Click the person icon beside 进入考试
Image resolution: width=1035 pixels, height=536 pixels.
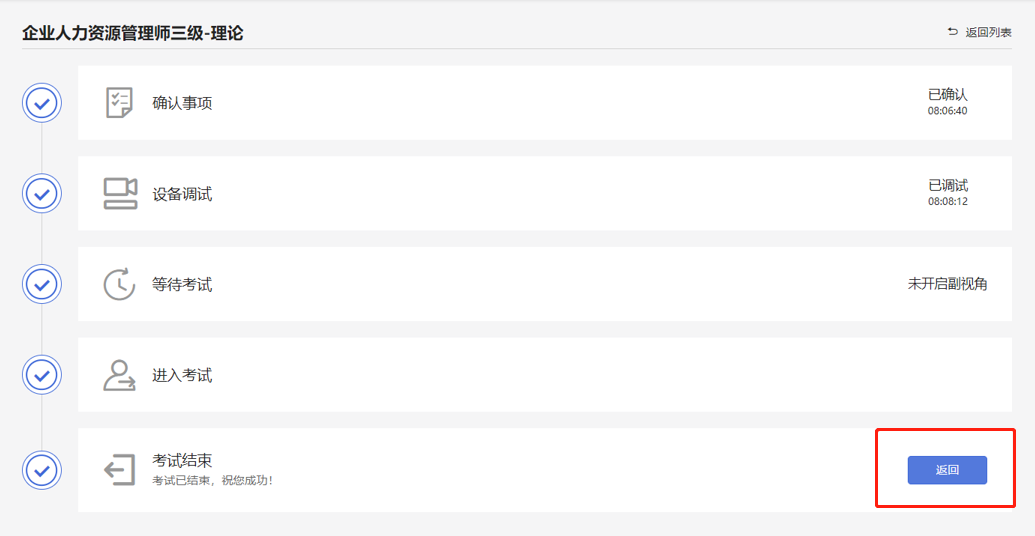(x=120, y=375)
